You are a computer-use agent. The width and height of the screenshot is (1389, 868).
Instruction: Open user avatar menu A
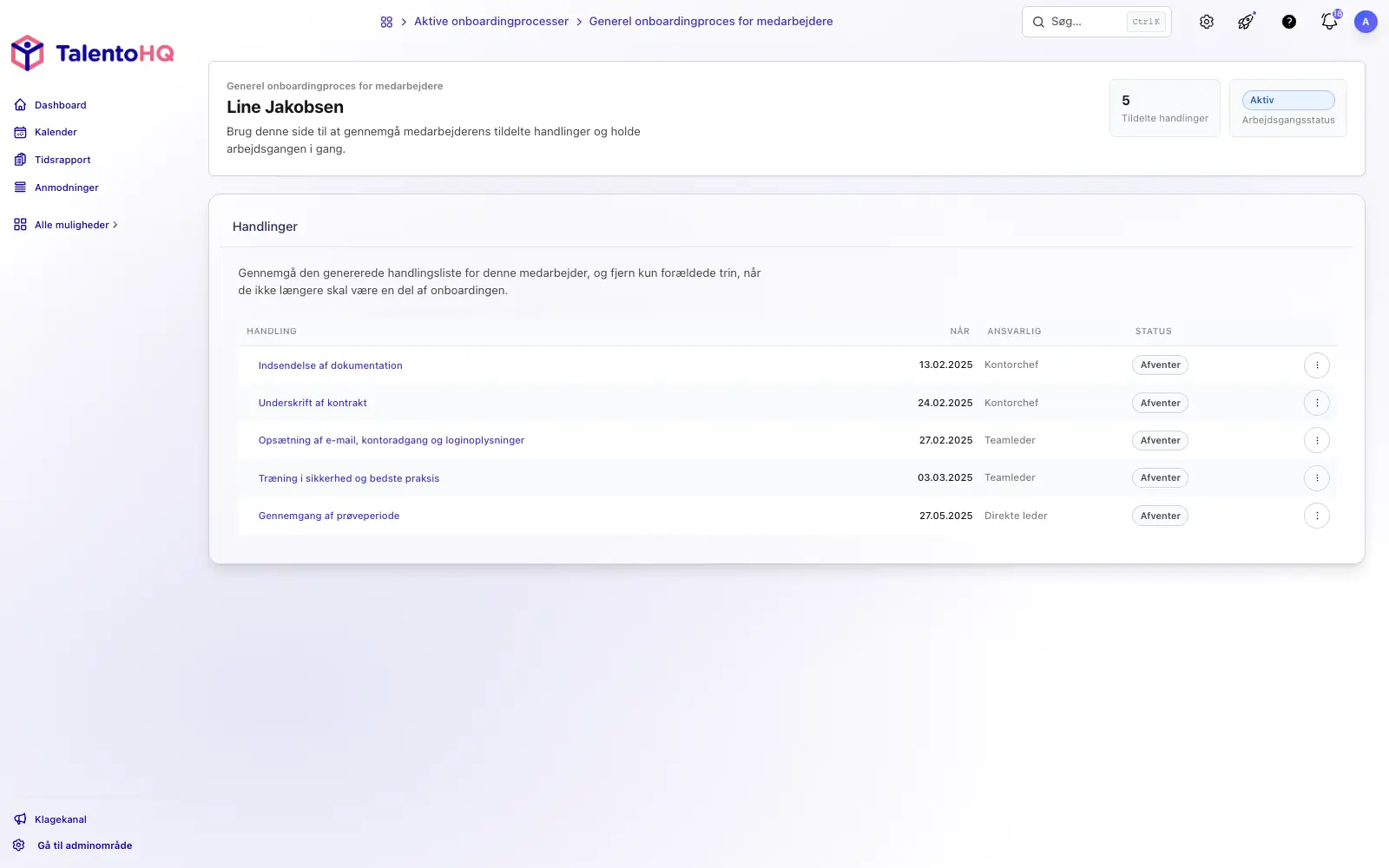[x=1366, y=22]
